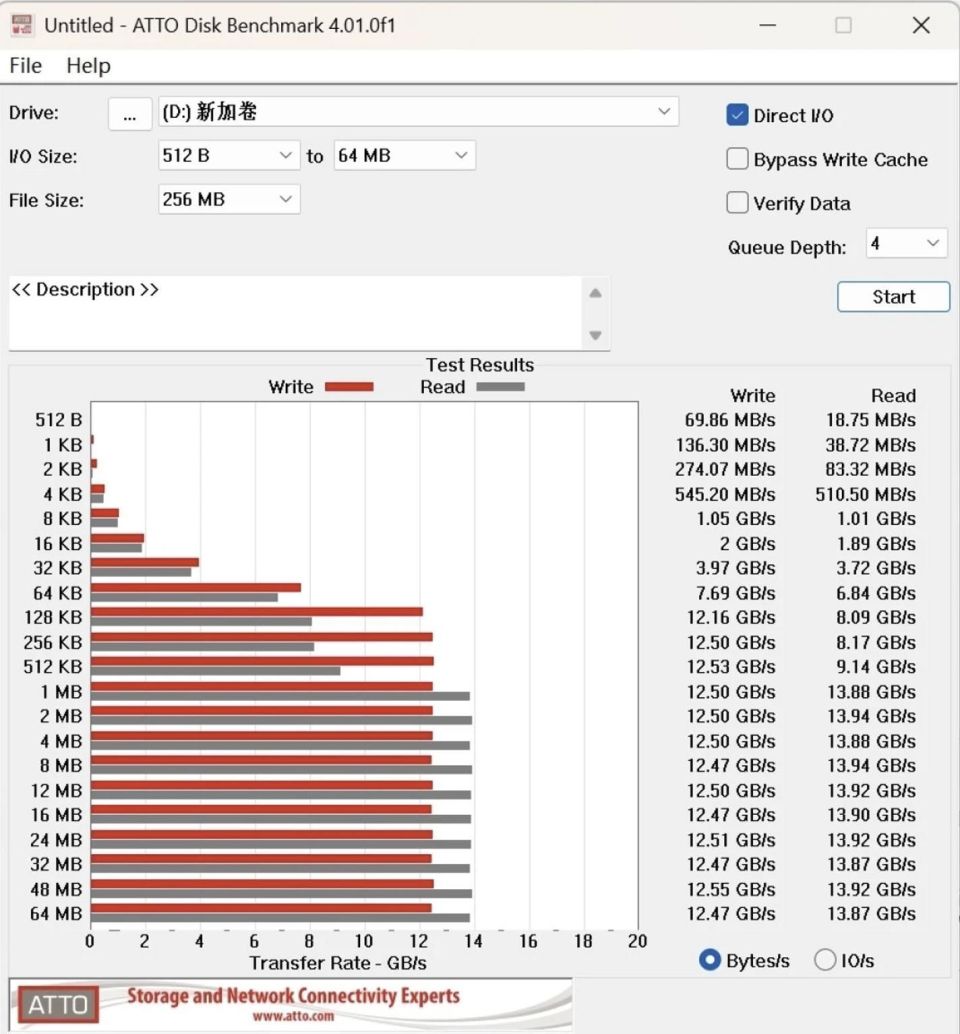The image size is (960, 1034).
Task: Click the 545.20 MB/s write result
Action: tap(725, 495)
